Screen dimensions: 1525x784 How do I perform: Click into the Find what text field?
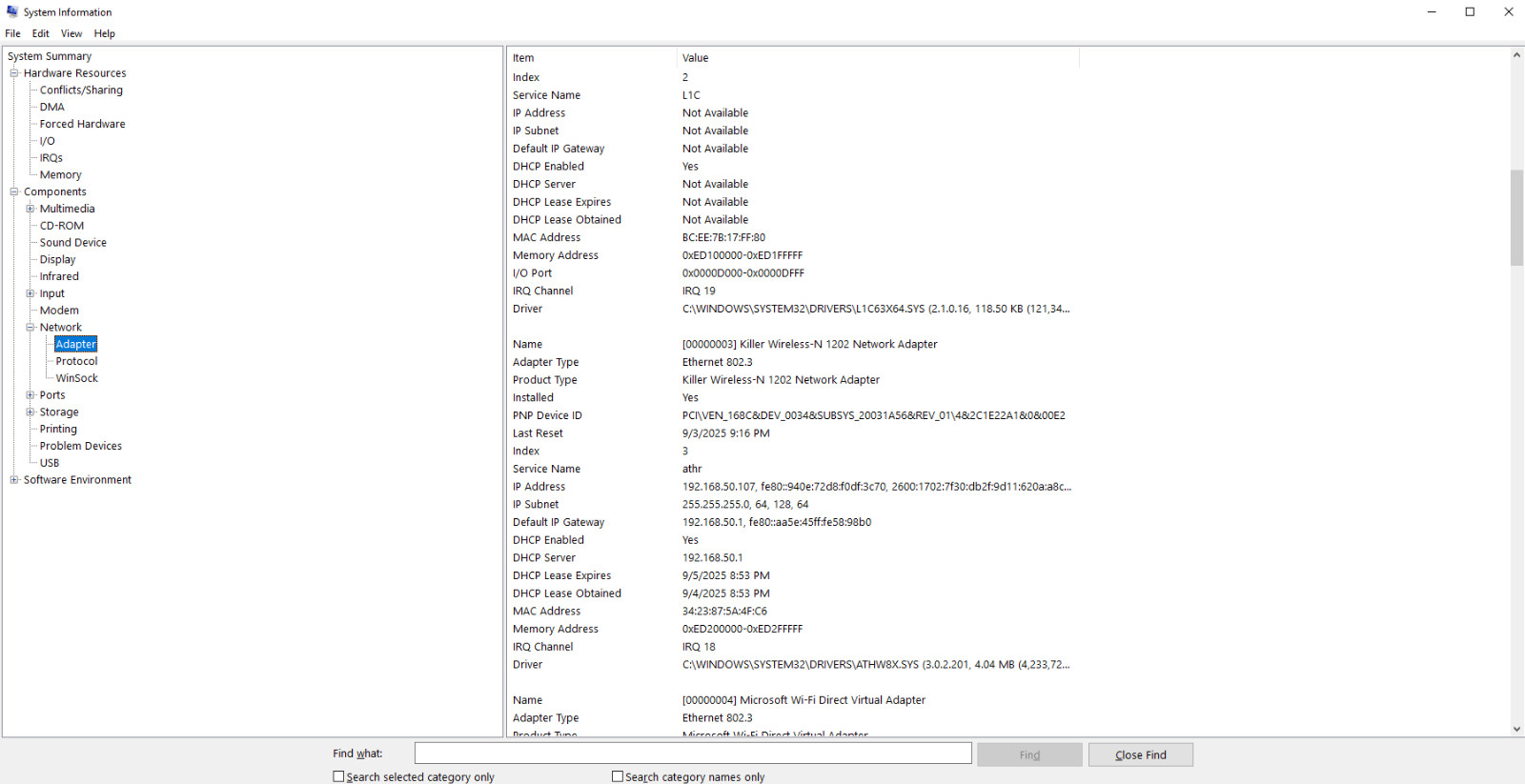point(693,754)
